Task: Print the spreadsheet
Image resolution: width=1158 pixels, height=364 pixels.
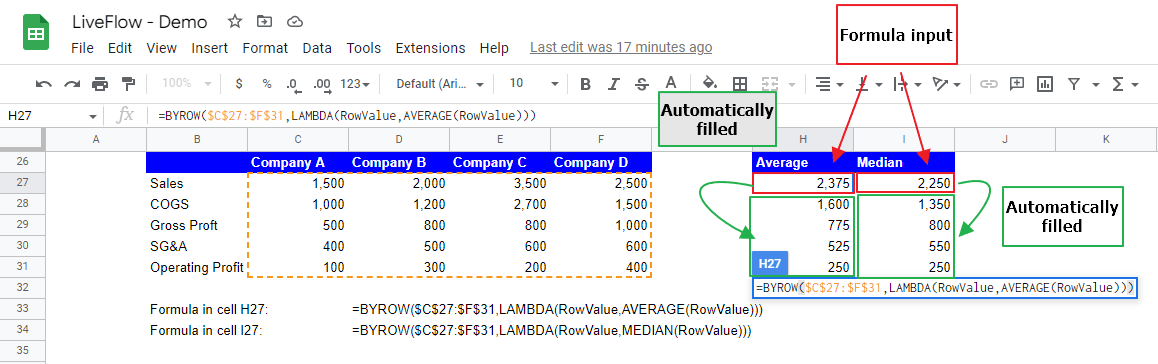Action: click(x=100, y=84)
